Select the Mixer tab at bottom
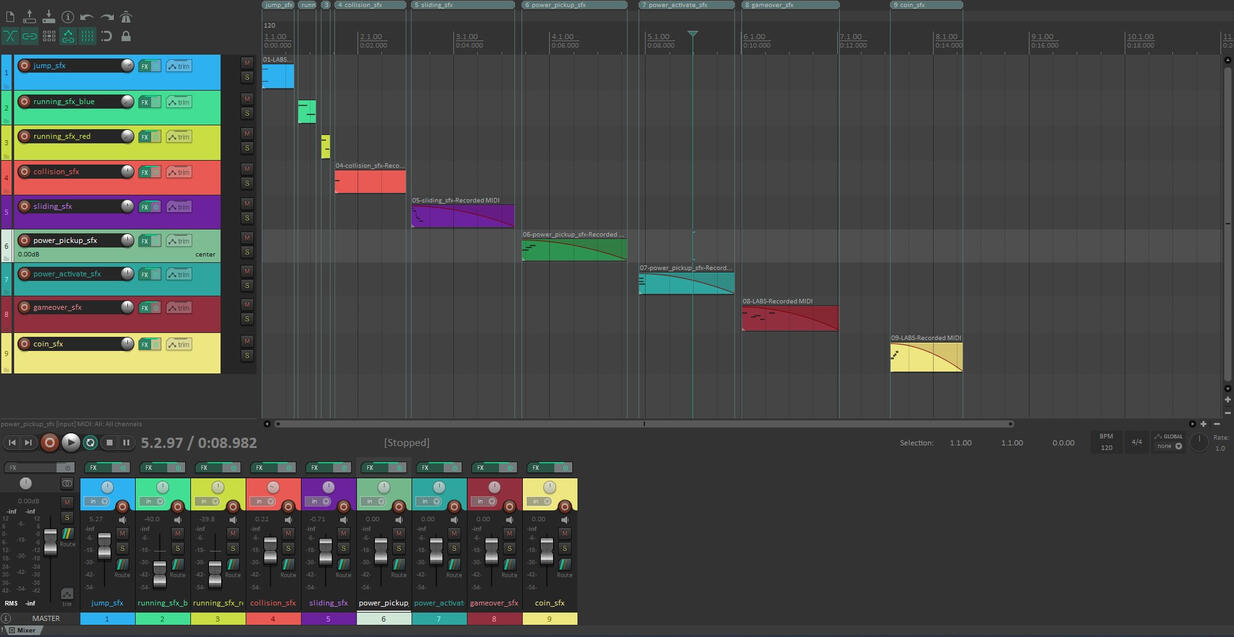The width and height of the screenshot is (1234, 637). (25, 630)
